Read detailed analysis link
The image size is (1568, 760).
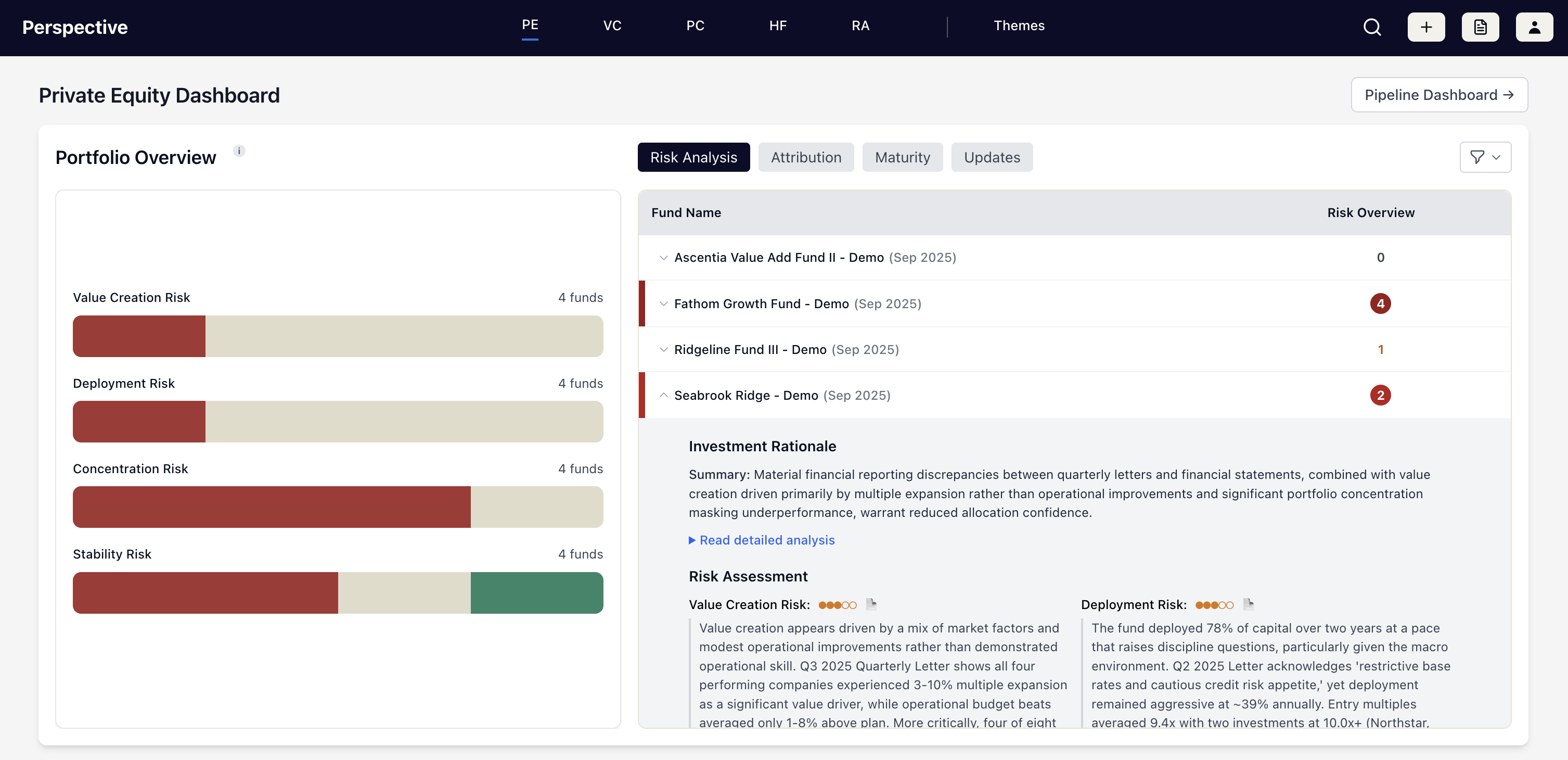coord(766,540)
